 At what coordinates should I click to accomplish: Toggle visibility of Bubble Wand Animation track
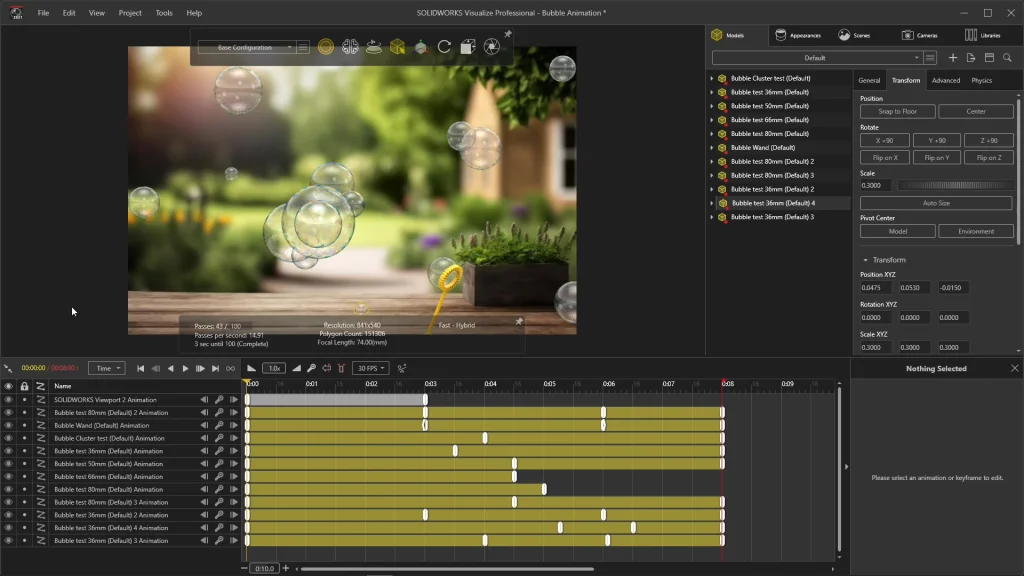point(8,425)
